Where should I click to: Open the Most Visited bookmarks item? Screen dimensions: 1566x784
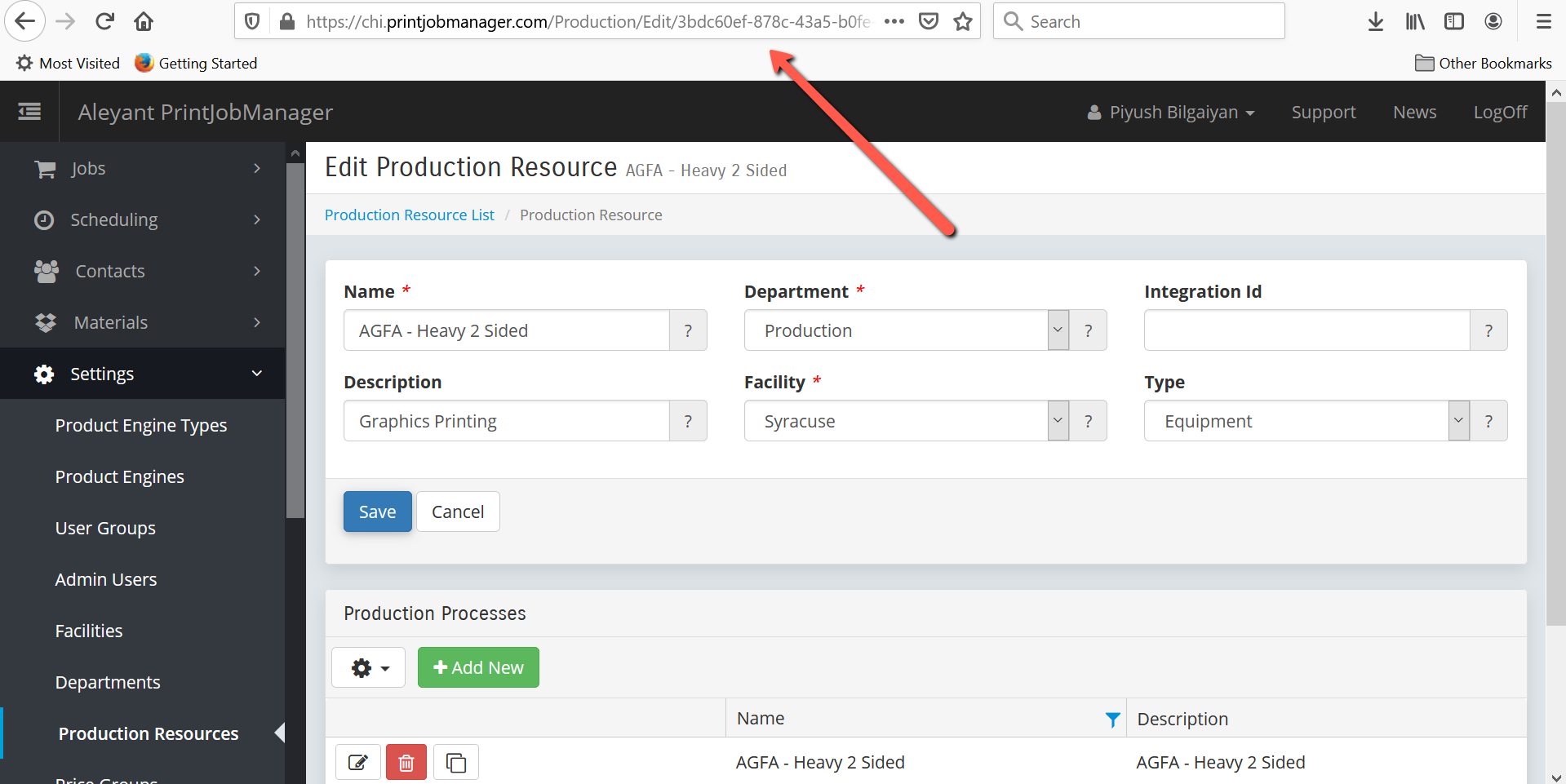[69, 63]
